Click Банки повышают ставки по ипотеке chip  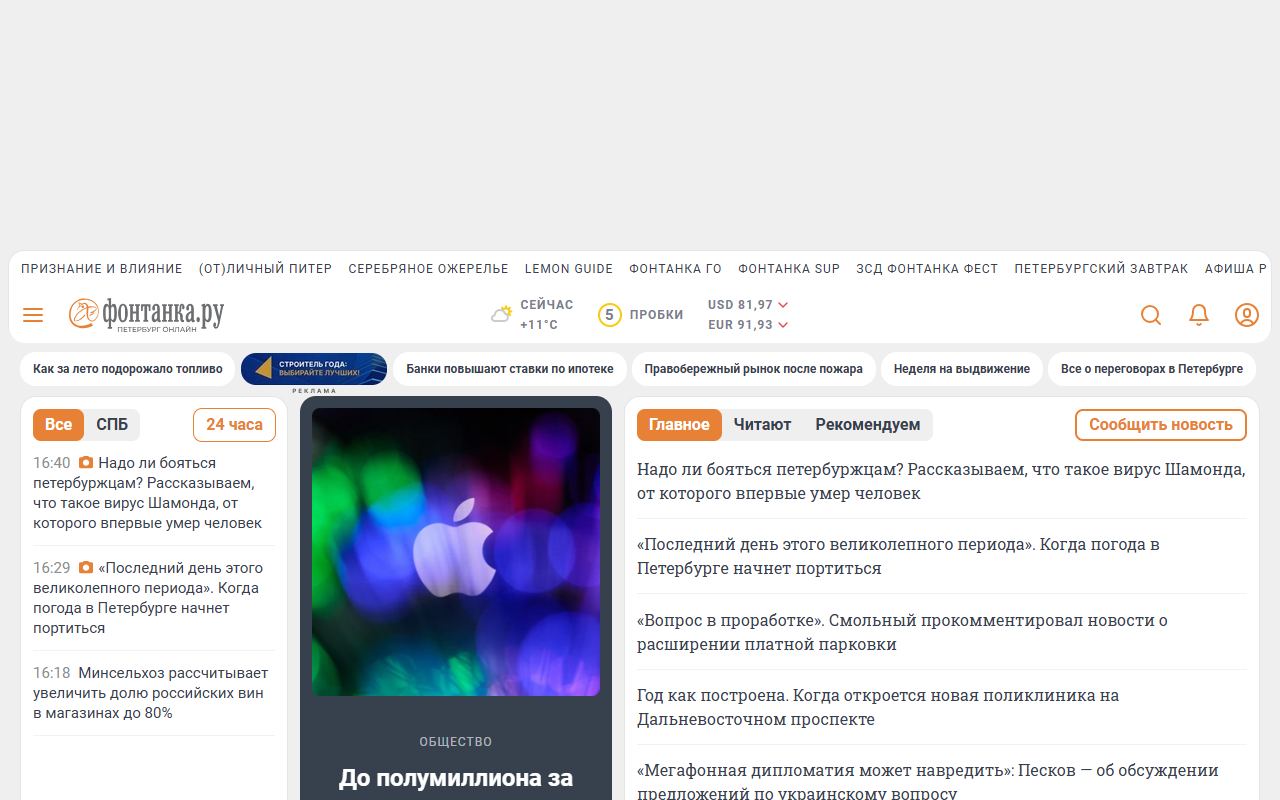pyautogui.click(x=510, y=369)
